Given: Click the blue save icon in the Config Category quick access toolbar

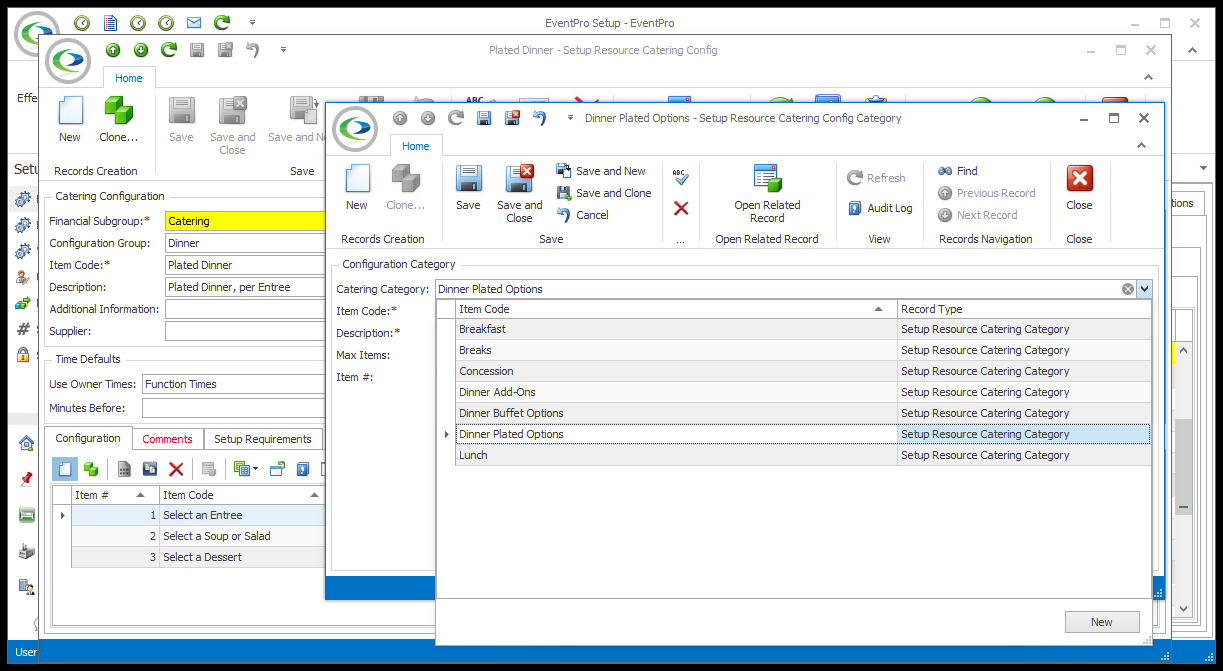Looking at the screenshot, I should tap(484, 118).
